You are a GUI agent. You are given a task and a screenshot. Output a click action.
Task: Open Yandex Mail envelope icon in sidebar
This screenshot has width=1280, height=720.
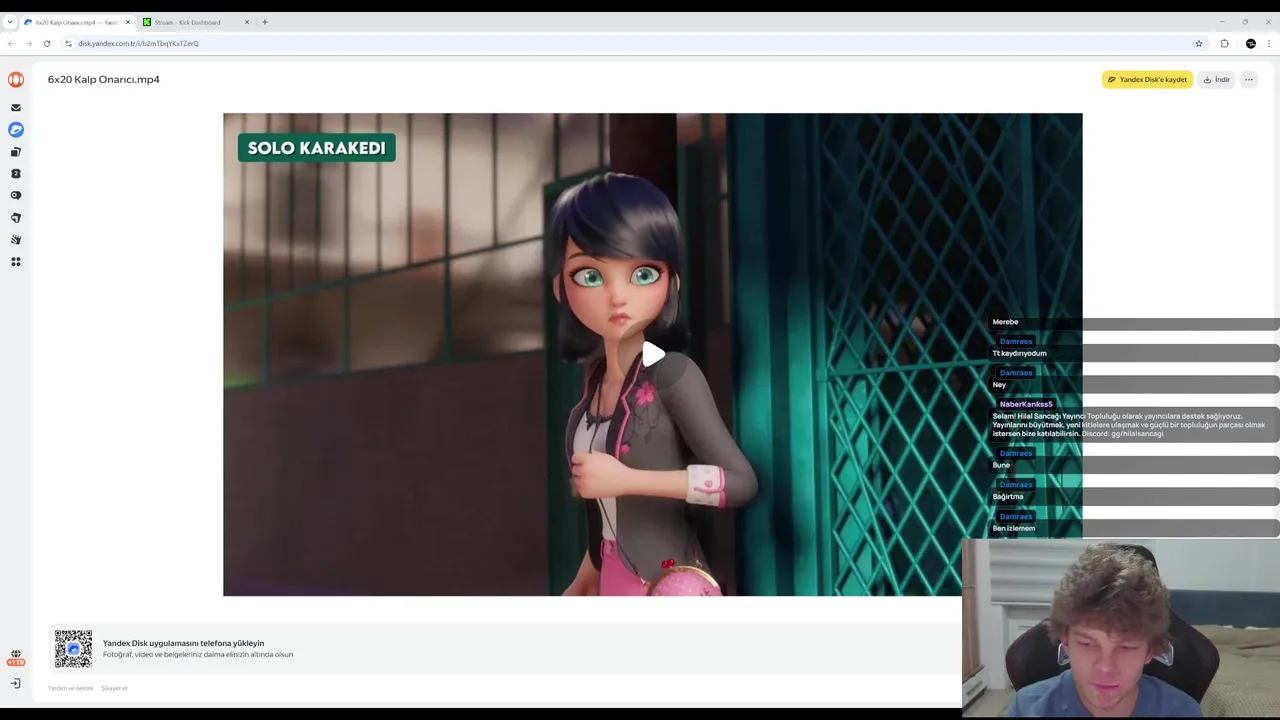[16, 107]
